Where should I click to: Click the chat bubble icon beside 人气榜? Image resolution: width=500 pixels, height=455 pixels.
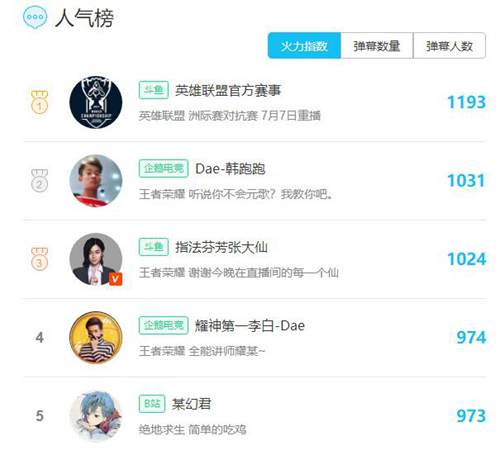click(35, 17)
